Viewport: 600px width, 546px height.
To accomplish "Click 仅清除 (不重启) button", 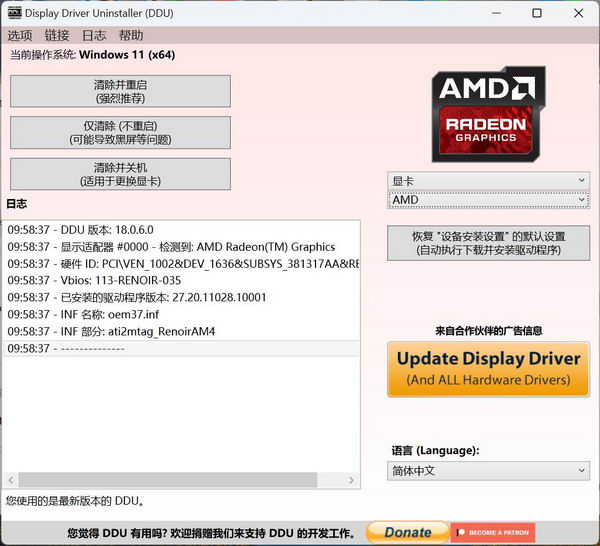I will tap(121, 132).
